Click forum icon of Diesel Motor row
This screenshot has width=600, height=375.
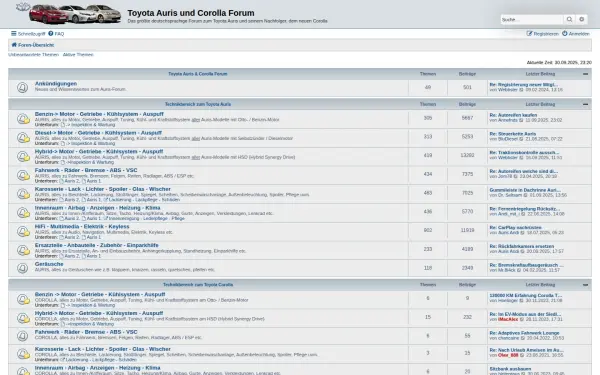pyautogui.click(x=23, y=137)
